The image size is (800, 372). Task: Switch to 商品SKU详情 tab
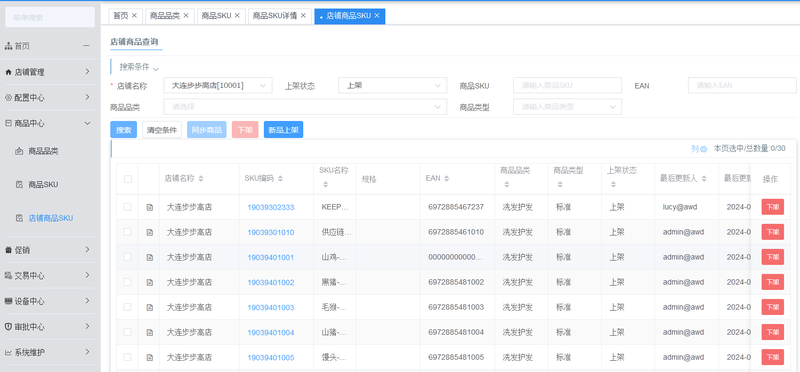point(275,16)
